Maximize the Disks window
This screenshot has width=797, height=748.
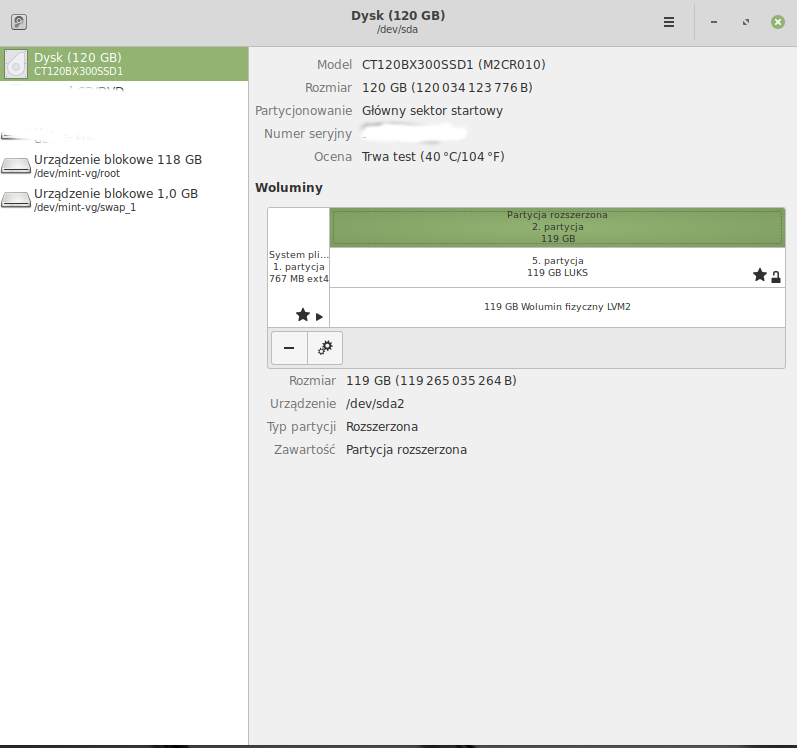745,22
